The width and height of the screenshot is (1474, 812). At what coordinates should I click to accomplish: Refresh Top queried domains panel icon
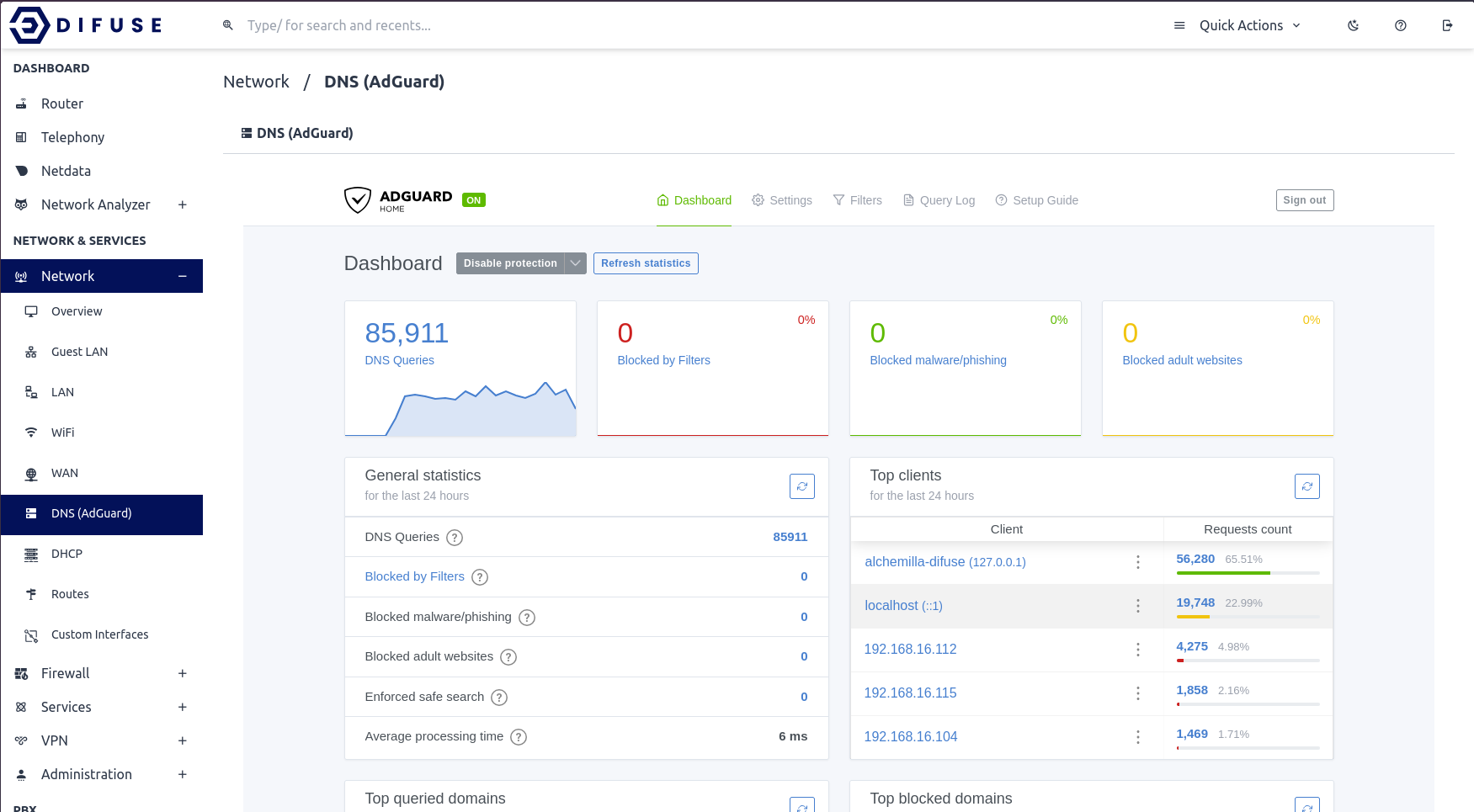802,806
